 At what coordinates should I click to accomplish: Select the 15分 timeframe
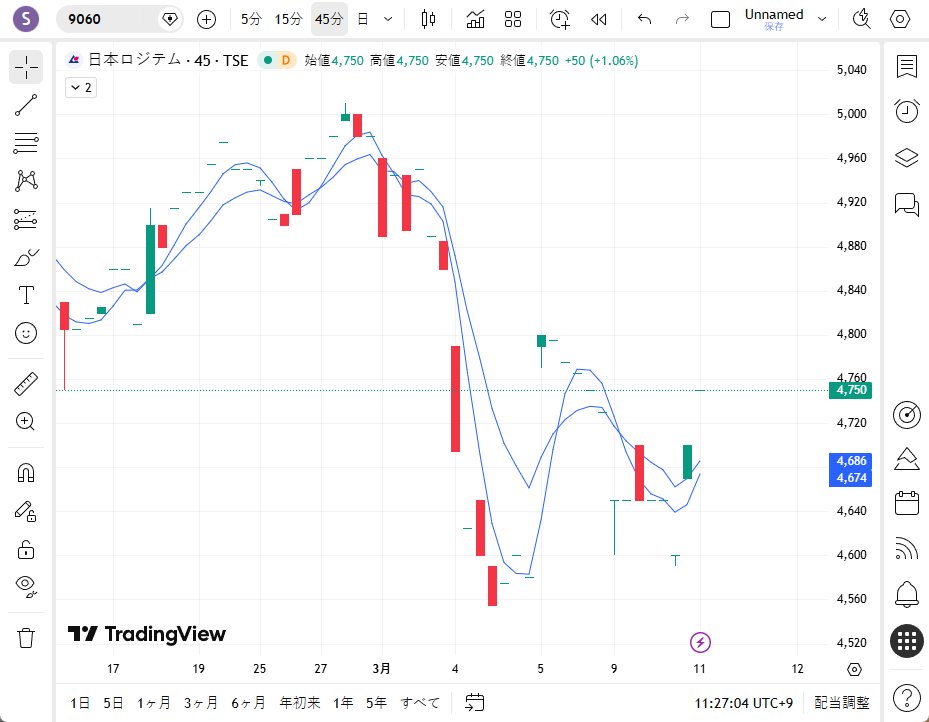point(289,20)
